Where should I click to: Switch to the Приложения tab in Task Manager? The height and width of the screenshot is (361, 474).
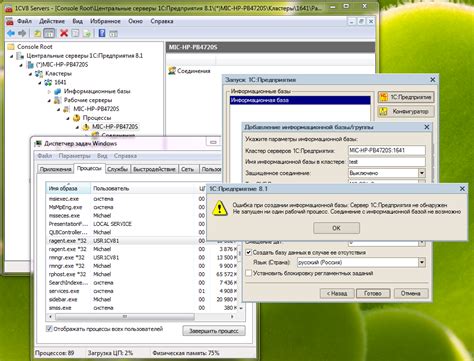[x=55, y=169]
